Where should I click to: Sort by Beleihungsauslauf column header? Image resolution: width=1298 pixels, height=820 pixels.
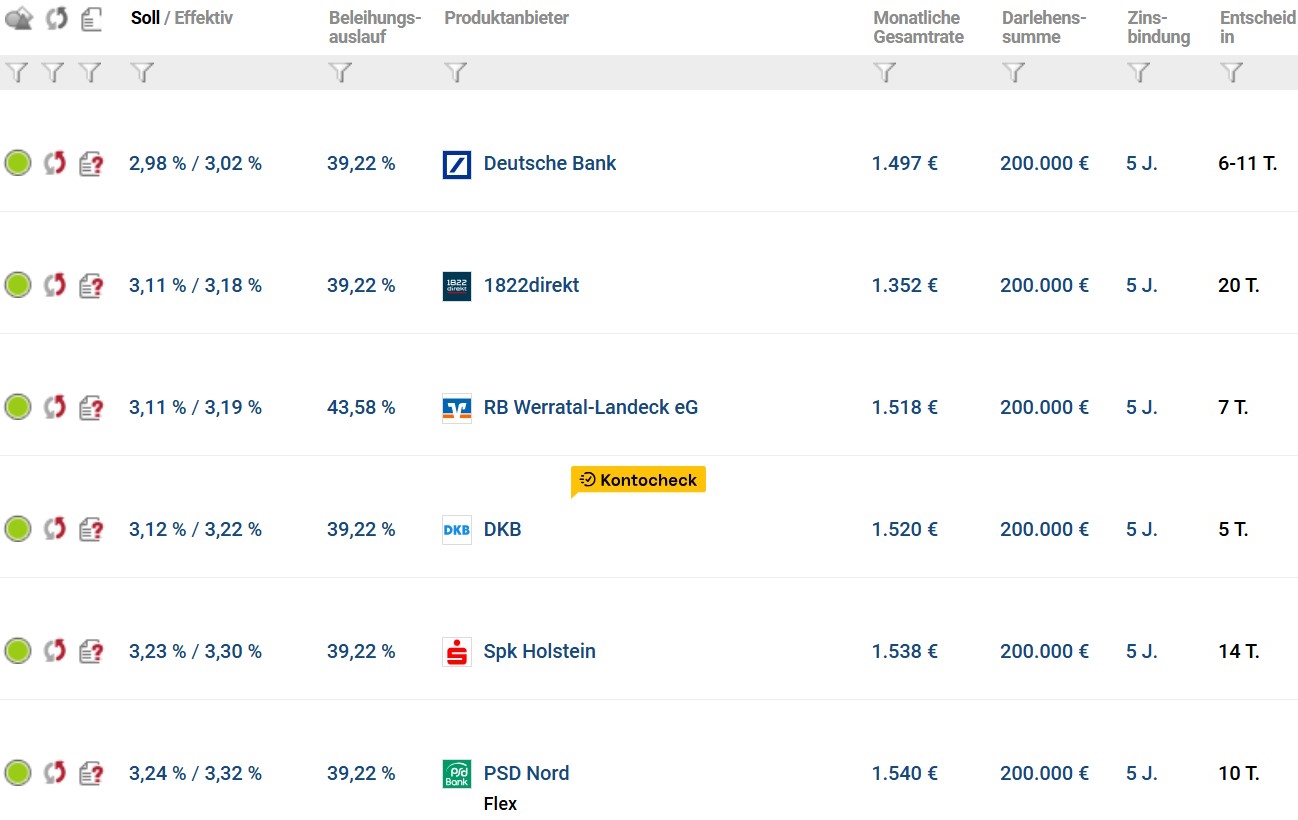(x=375, y=27)
